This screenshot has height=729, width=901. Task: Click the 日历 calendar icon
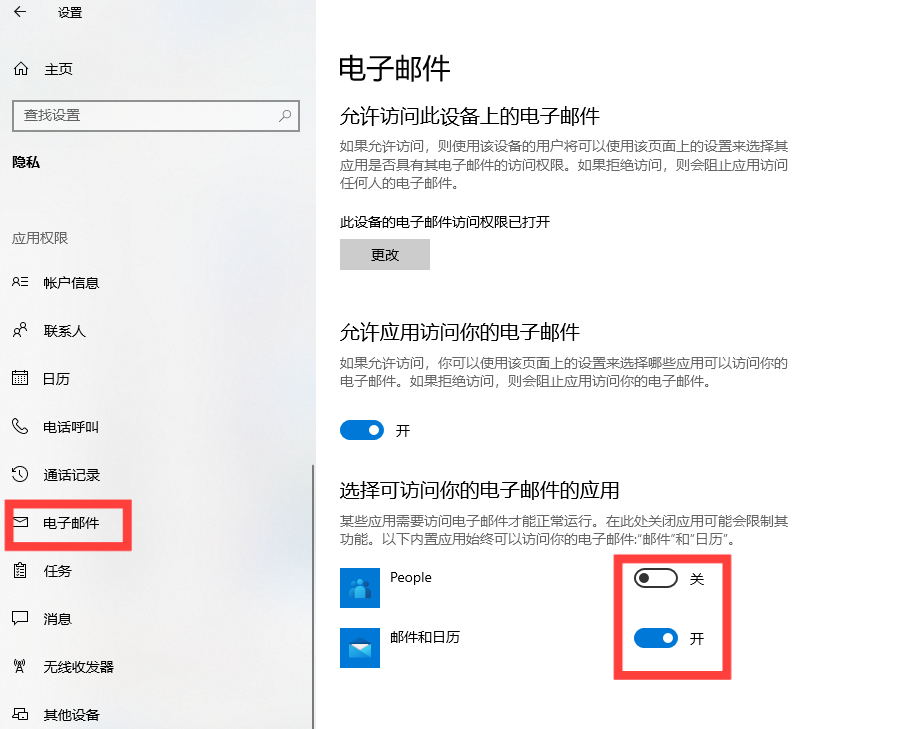20,378
